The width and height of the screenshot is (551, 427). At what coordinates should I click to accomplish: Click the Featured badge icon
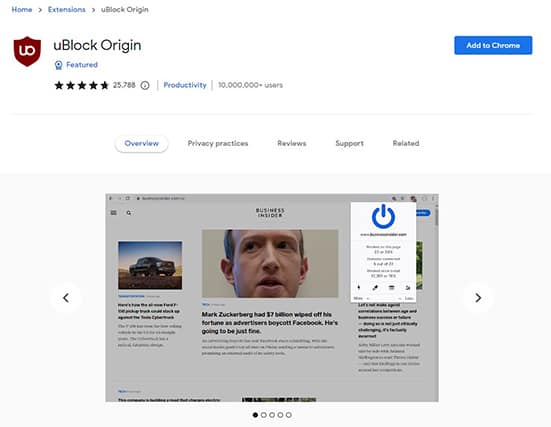[x=58, y=65]
